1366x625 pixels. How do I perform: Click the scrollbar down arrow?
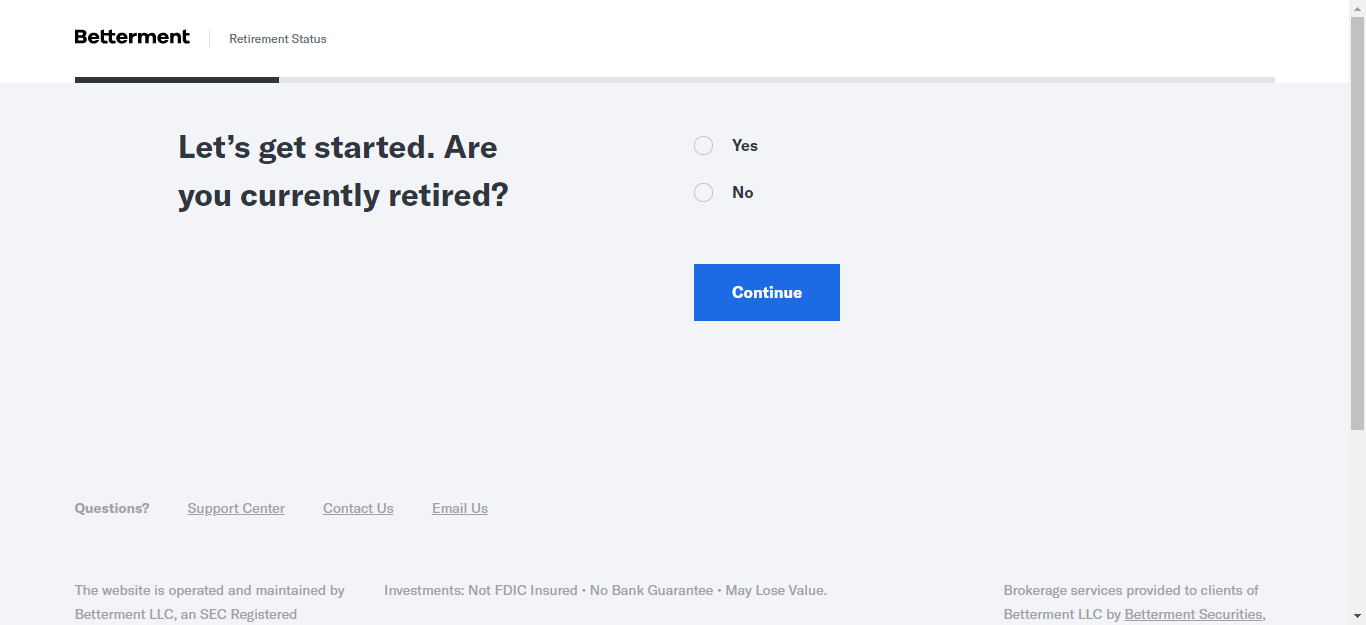pyautogui.click(x=1357, y=617)
